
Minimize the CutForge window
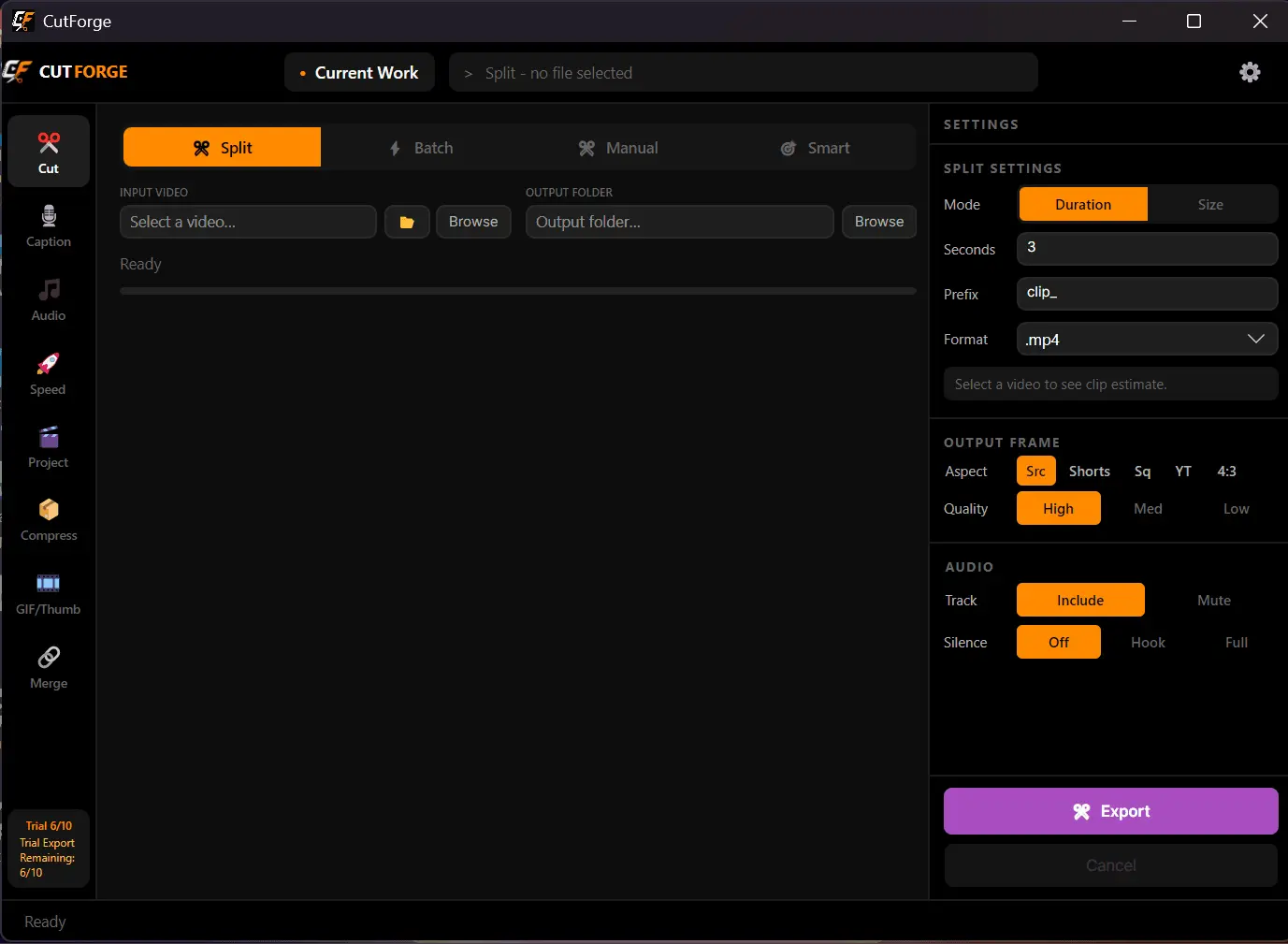(1129, 21)
